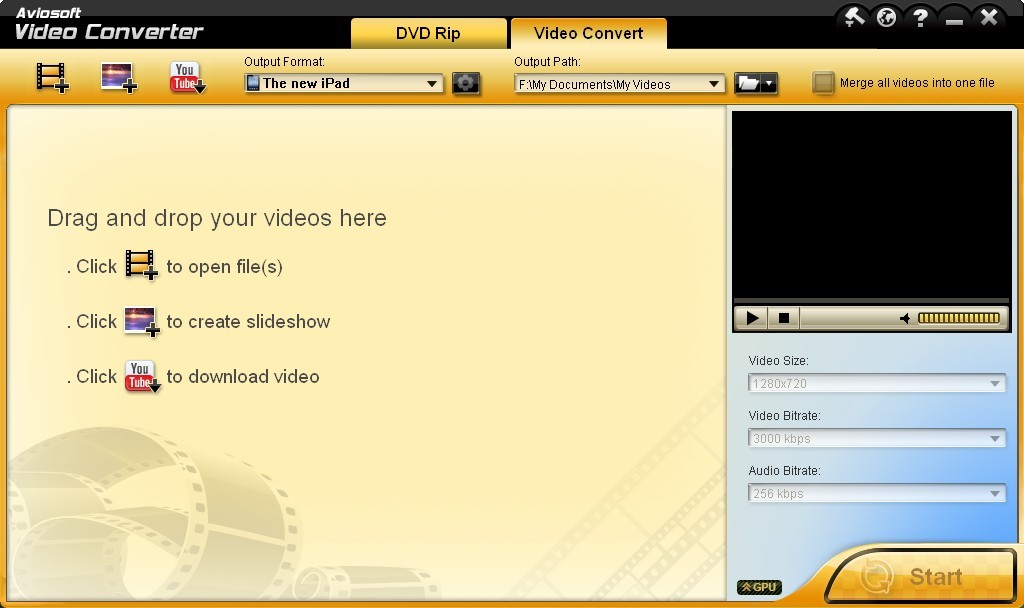The image size is (1024, 608).
Task: Click the YouTube download icon in the toolbar
Action: 187,78
